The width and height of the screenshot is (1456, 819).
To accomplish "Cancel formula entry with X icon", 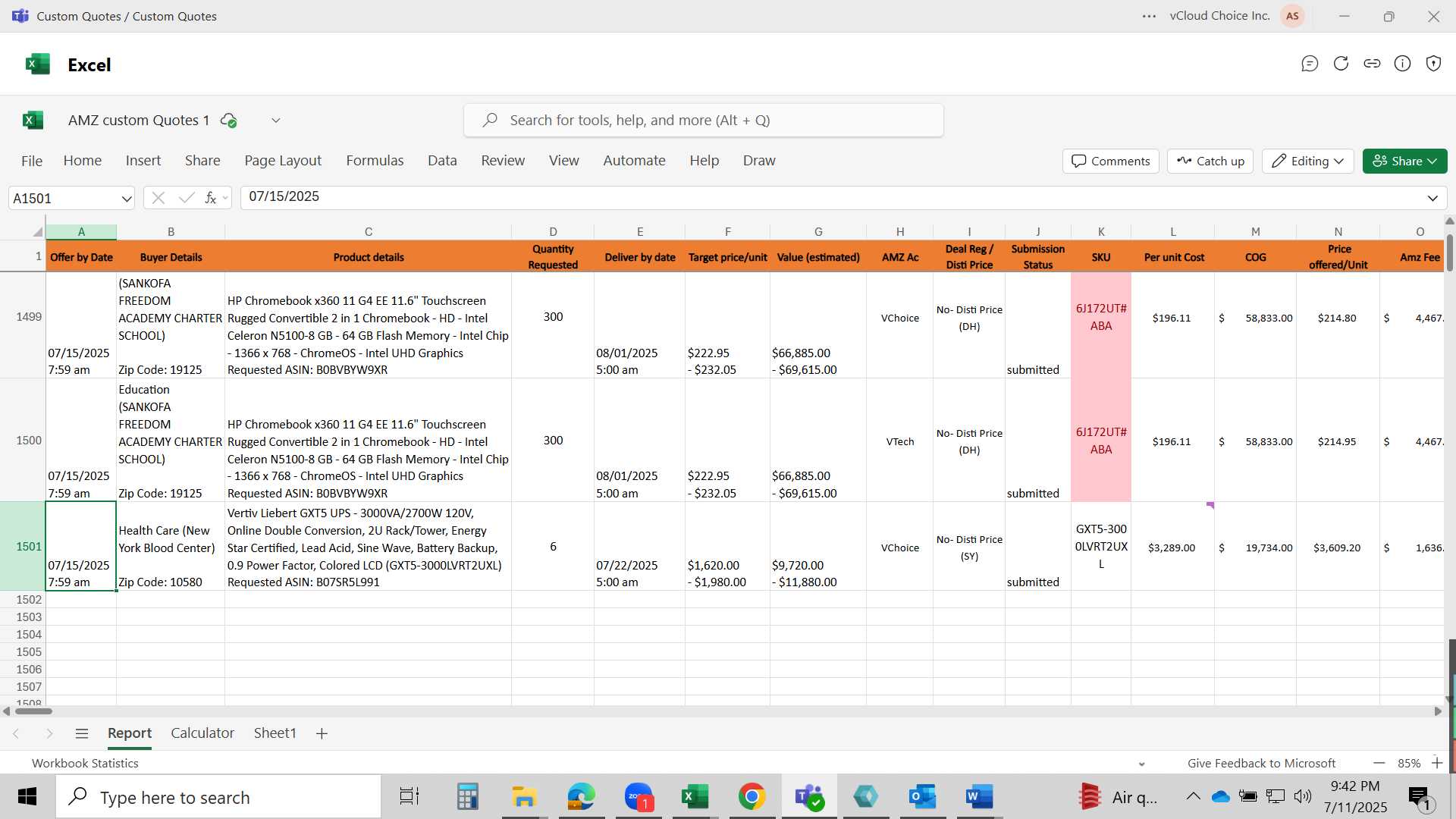I will (158, 198).
